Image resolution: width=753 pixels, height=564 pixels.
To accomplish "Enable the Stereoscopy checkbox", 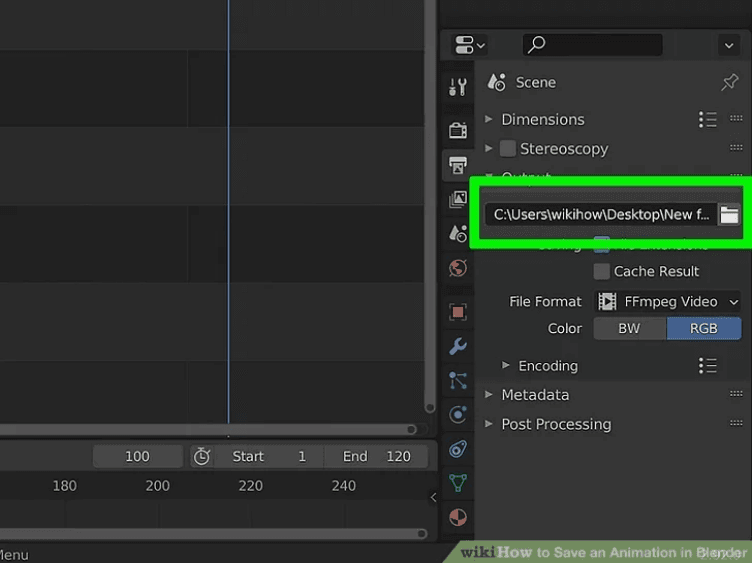I will (x=508, y=149).
